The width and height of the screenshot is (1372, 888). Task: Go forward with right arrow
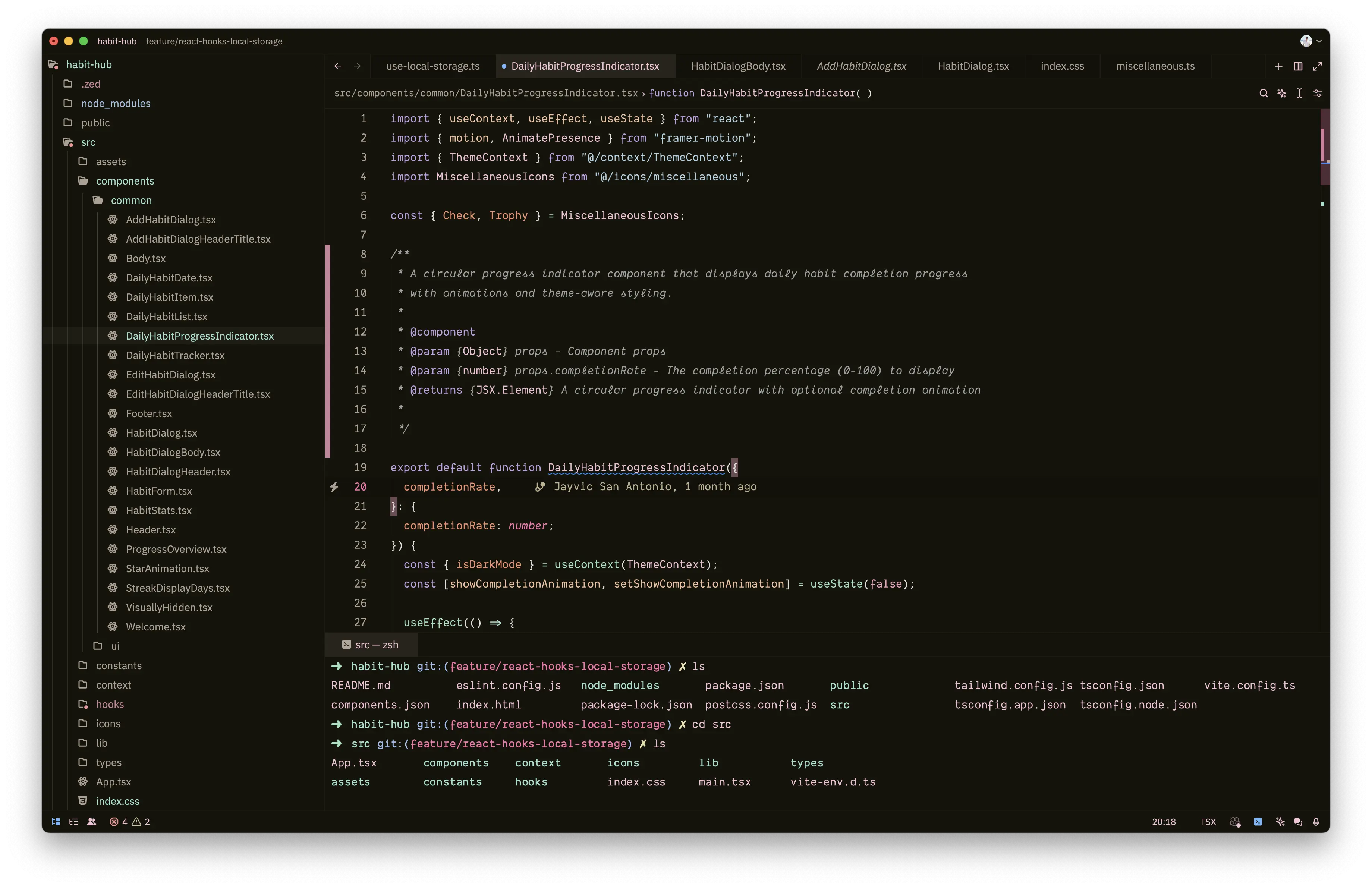(357, 66)
